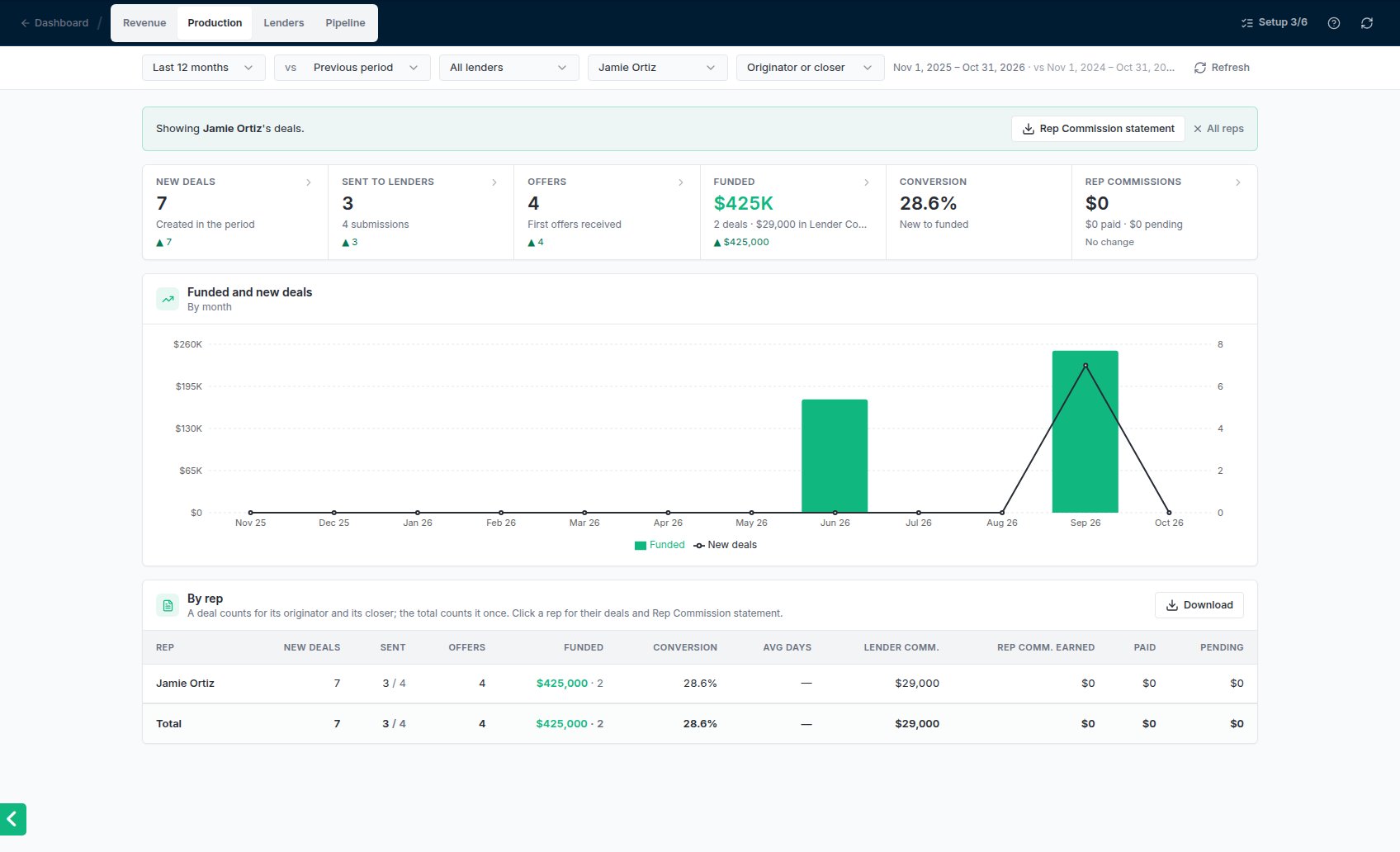This screenshot has height=852, width=1400.
Task: Download the By rep table
Action: [x=1199, y=605]
